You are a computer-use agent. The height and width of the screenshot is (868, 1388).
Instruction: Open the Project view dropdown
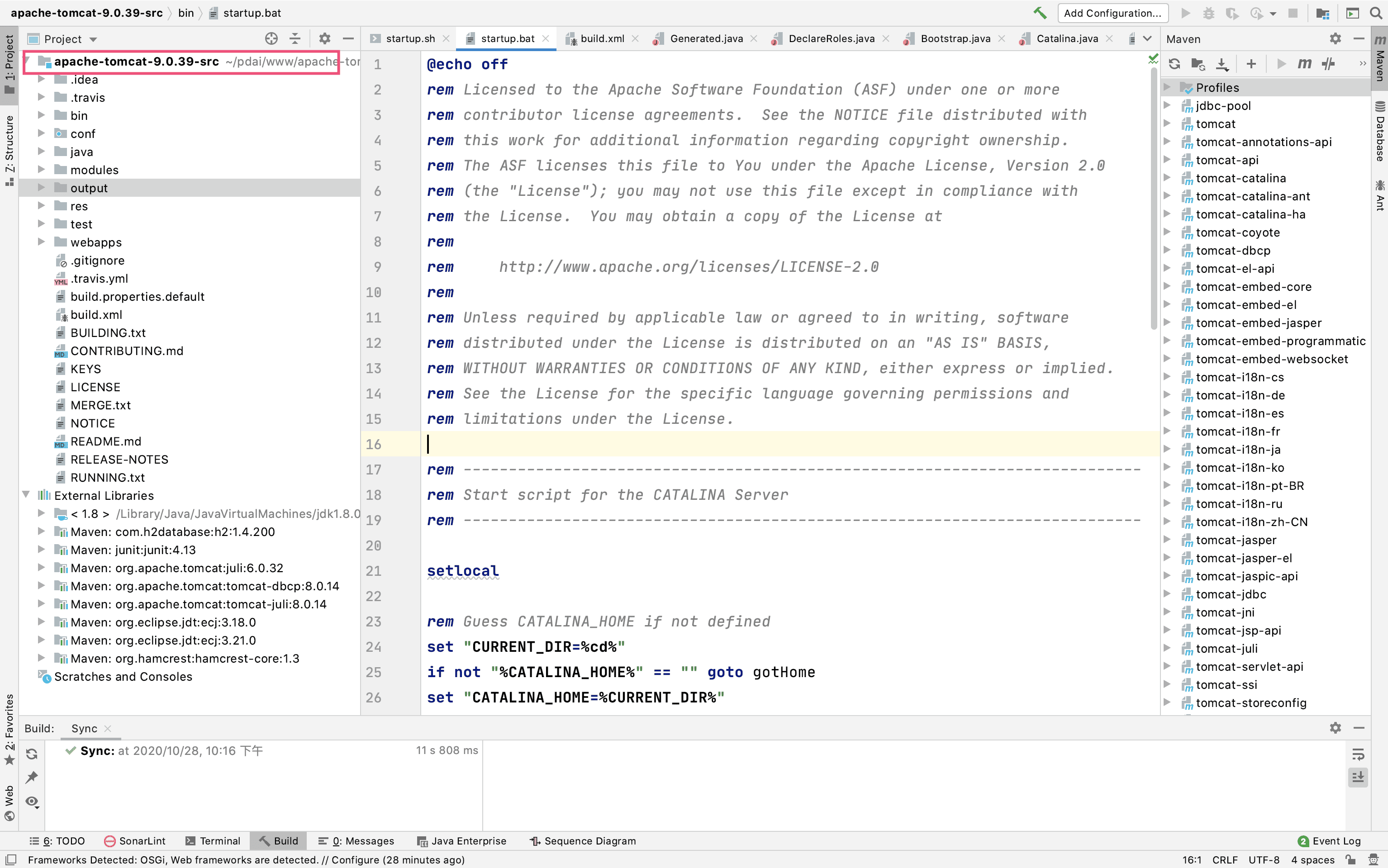[x=93, y=39]
